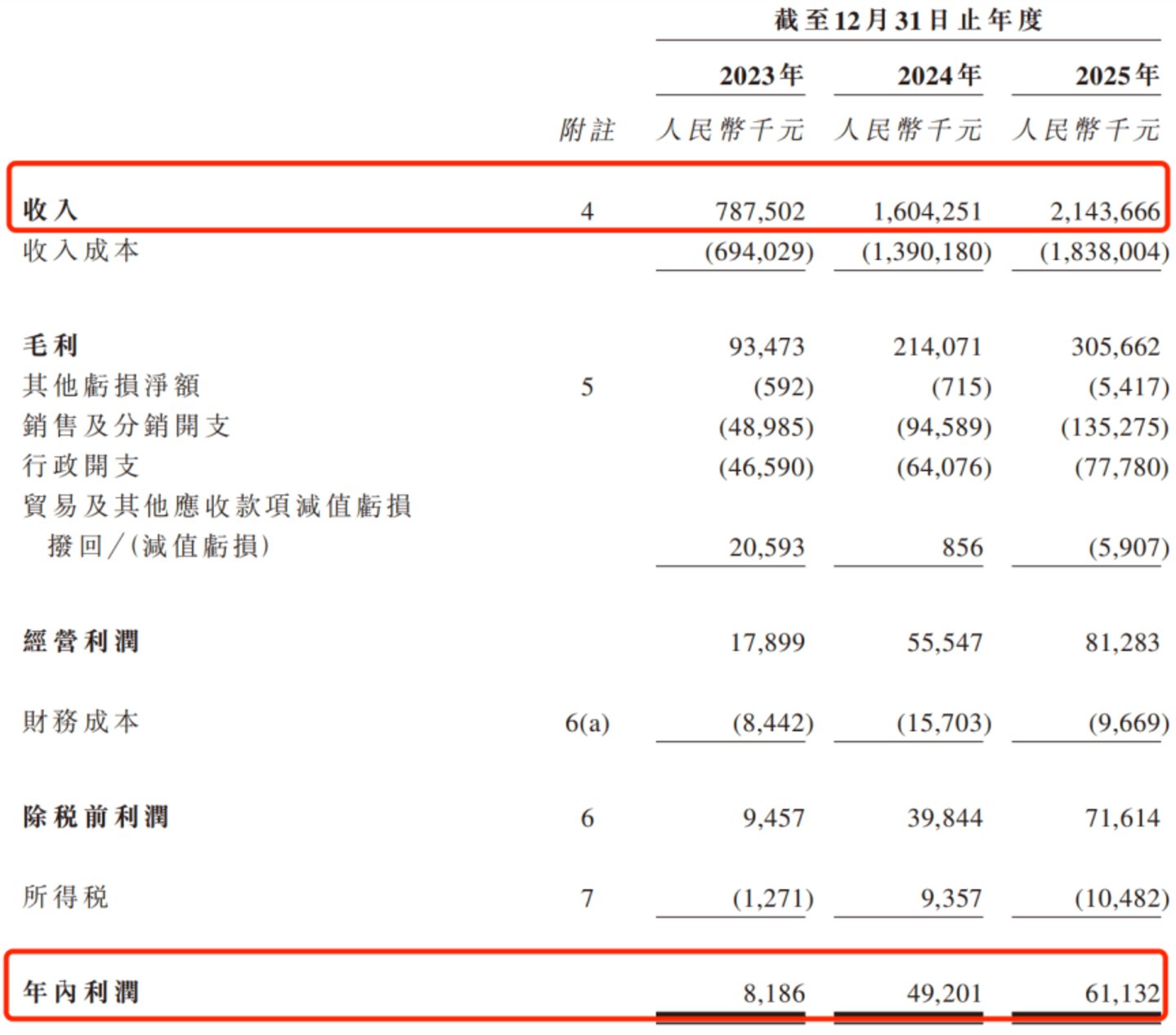The height and width of the screenshot is (1035, 1176).
Task: Select the 財務成本 row label
Action: pos(81,722)
